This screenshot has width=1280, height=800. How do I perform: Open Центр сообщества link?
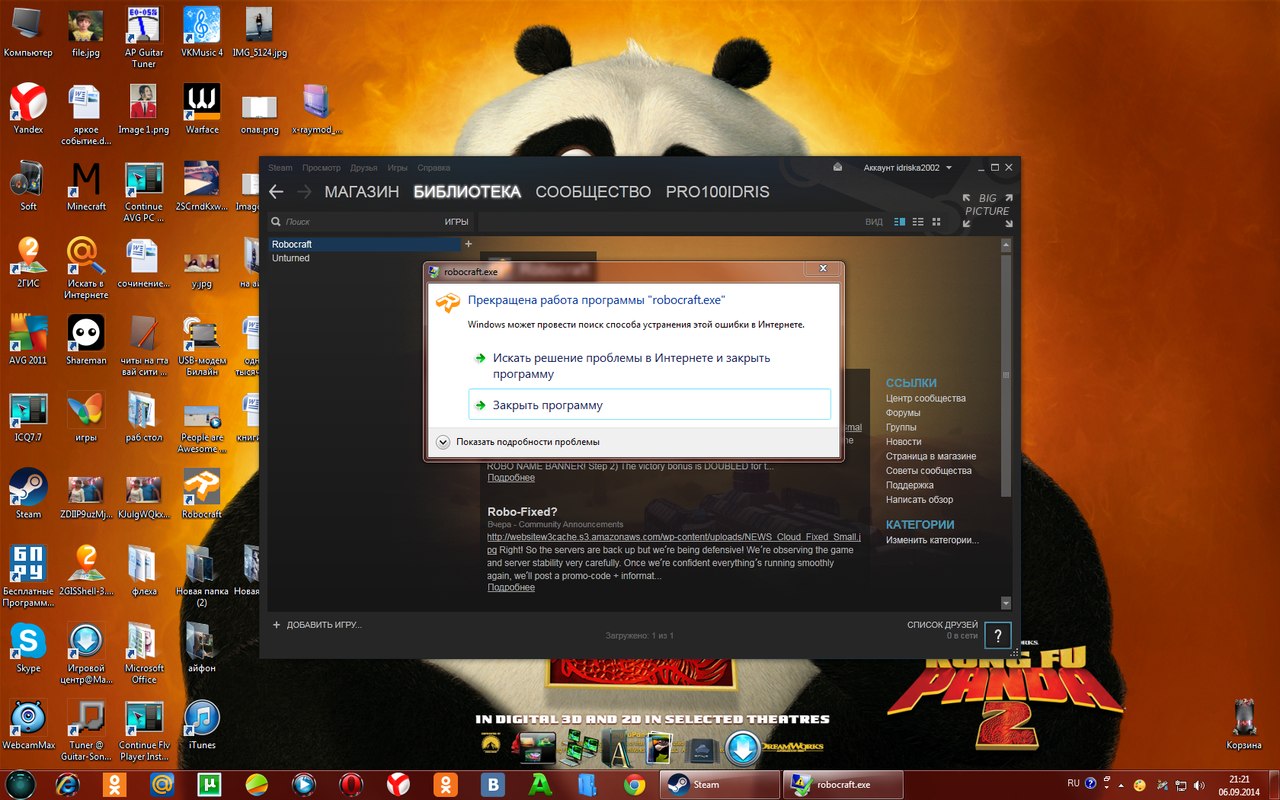(x=926, y=399)
